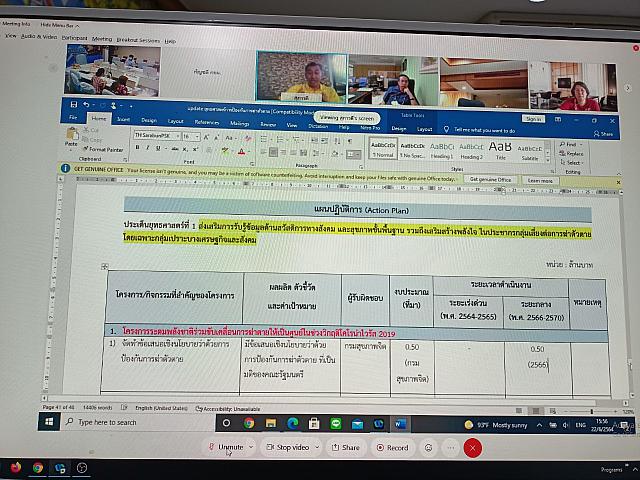Click Bold in the Word font group
Screen dimensions: 640x480
[137, 147]
